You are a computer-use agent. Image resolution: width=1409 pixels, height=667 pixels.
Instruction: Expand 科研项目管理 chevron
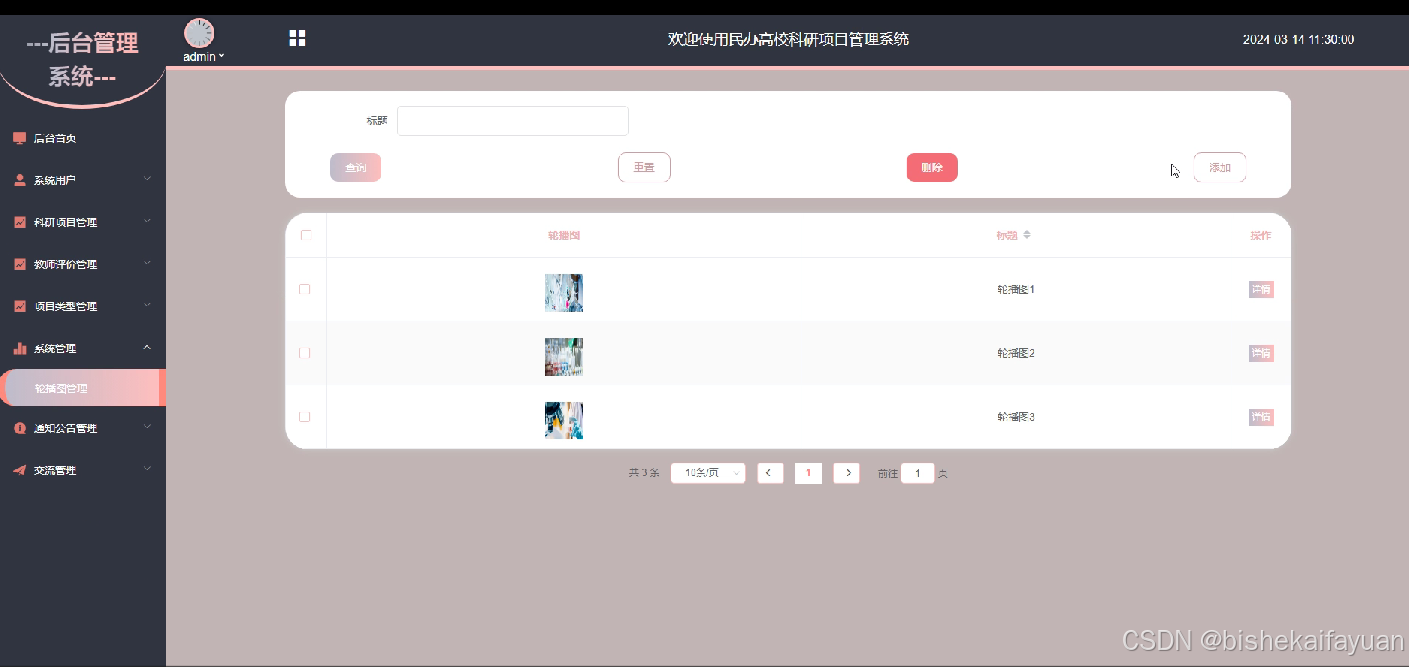tap(147, 221)
